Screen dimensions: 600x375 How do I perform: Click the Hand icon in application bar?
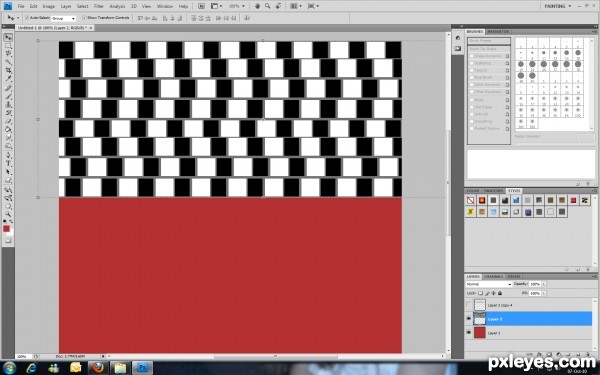click(x=258, y=6)
